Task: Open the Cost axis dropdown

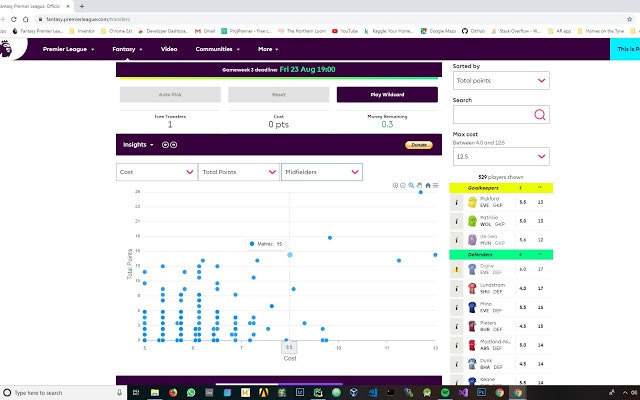Action: 157,172
